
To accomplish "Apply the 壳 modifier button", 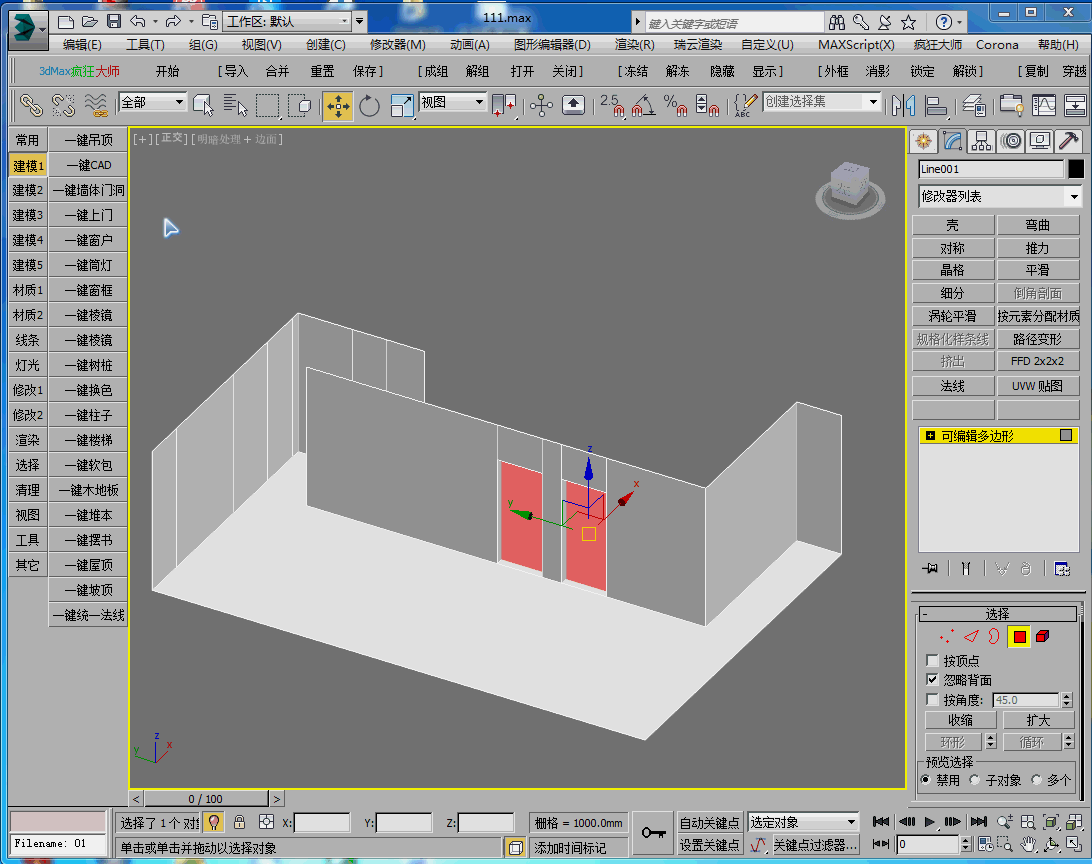I will [x=953, y=225].
